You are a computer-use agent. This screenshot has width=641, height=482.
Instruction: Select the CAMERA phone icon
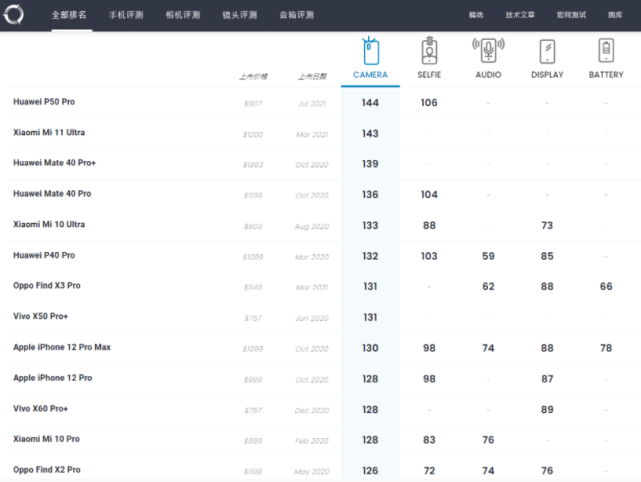pyautogui.click(x=370, y=51)
